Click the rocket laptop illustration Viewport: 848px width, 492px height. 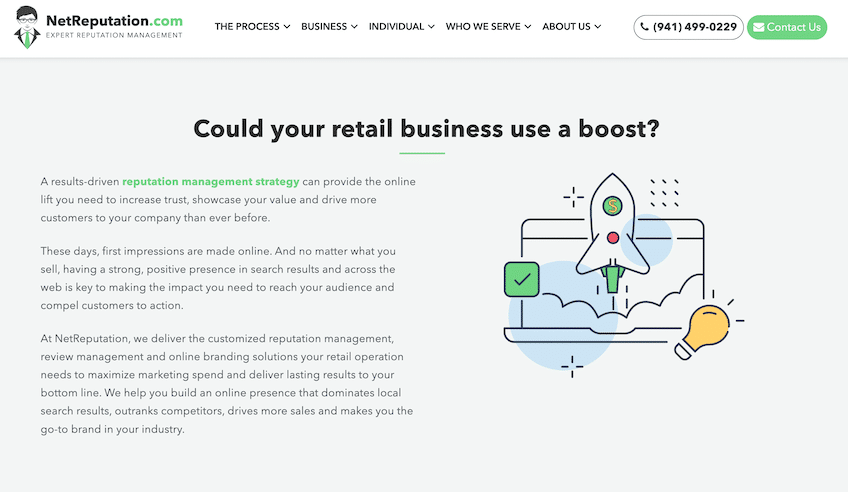(x=623, y=275)
